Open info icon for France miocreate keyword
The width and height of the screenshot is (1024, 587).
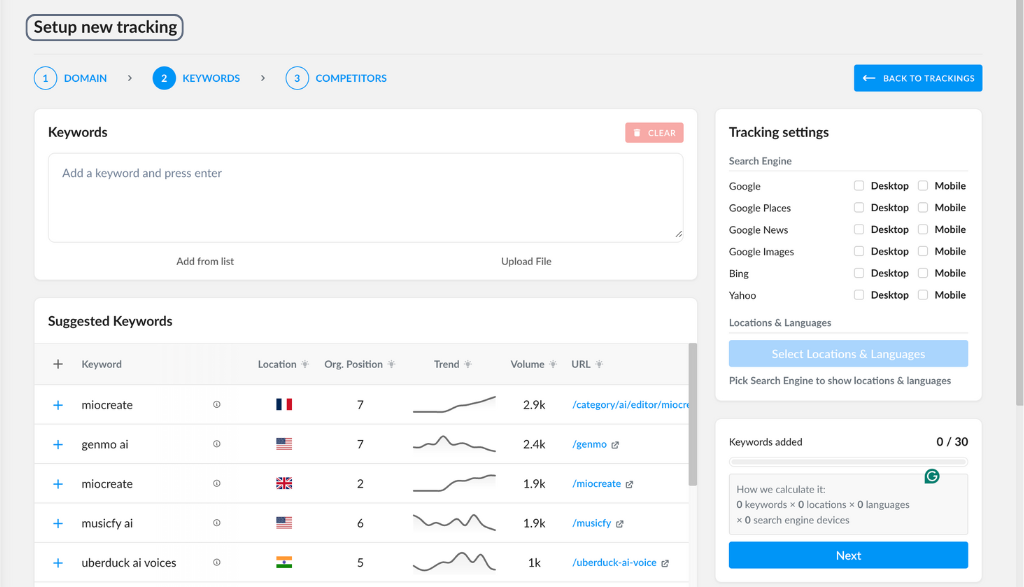tap(217, 405)
